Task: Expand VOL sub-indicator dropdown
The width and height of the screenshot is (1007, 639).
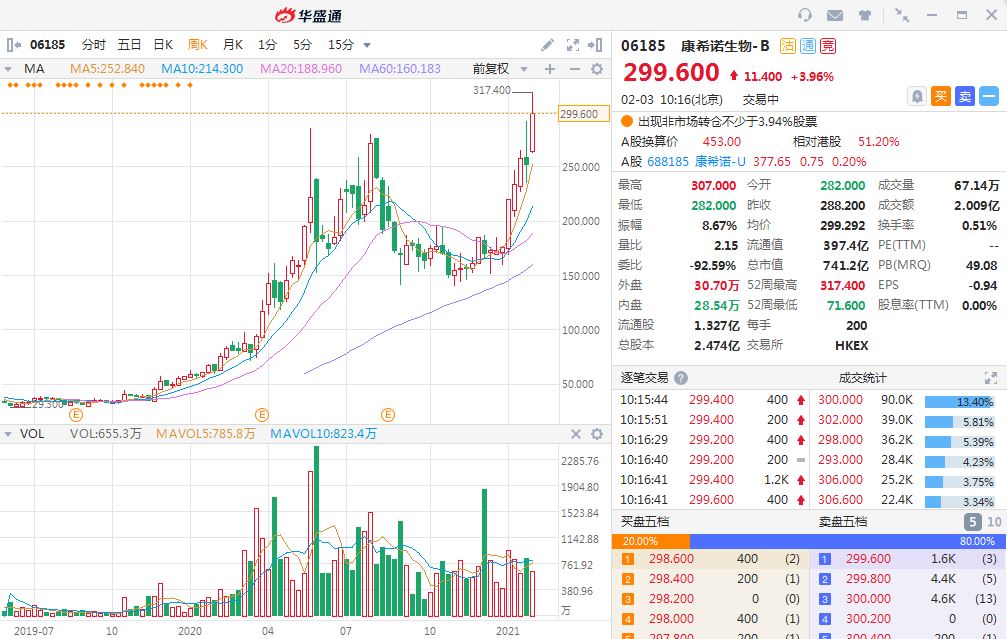Action: pyautogui.click(x=8, y=434)
